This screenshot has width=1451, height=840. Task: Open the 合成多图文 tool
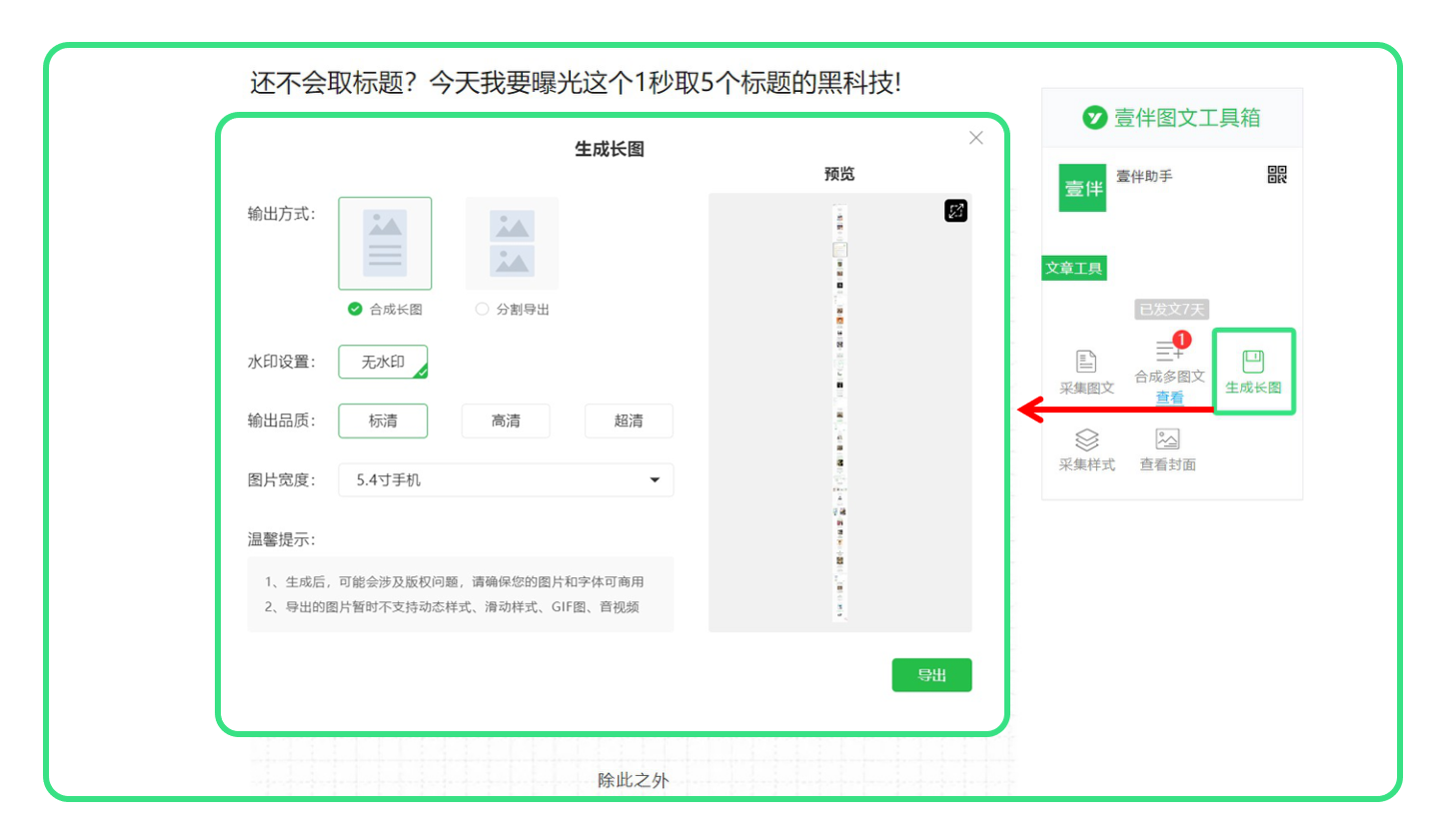click(1169, 363)
